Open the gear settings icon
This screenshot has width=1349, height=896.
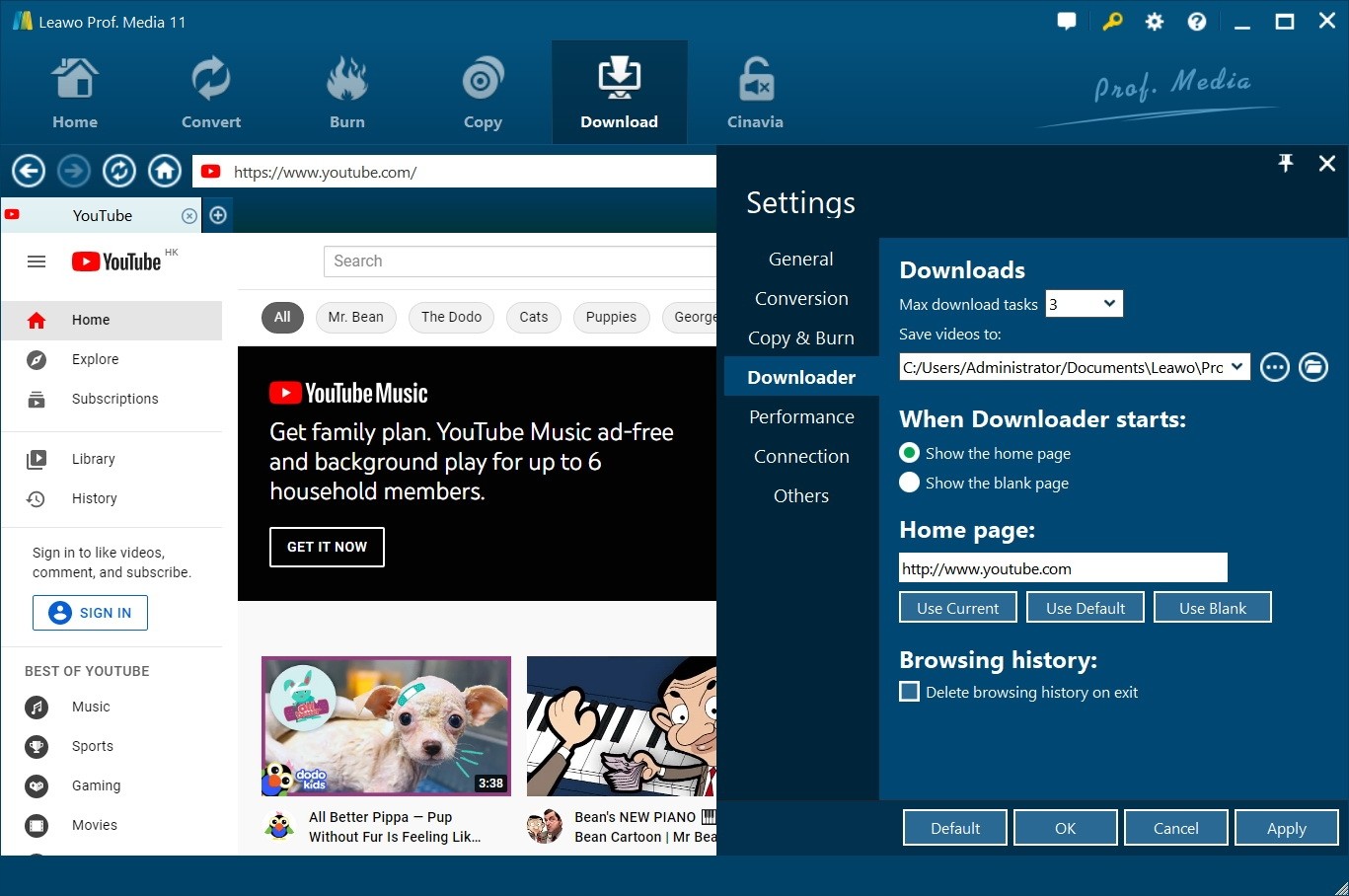click(x=1155, y=22)
